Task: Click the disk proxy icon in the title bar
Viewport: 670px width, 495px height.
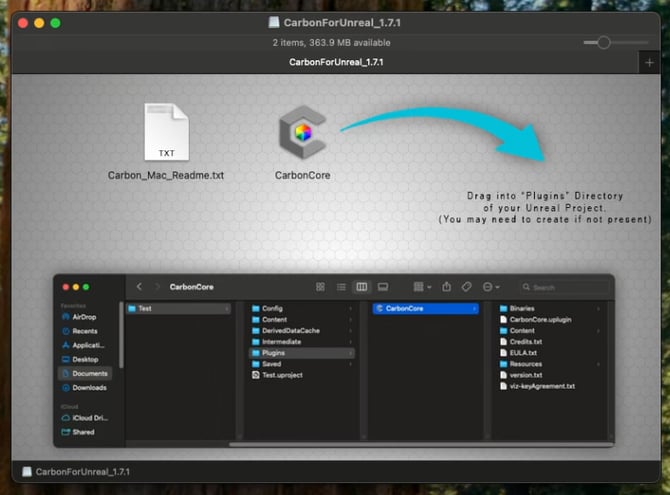Action: (x=274, y=22)
